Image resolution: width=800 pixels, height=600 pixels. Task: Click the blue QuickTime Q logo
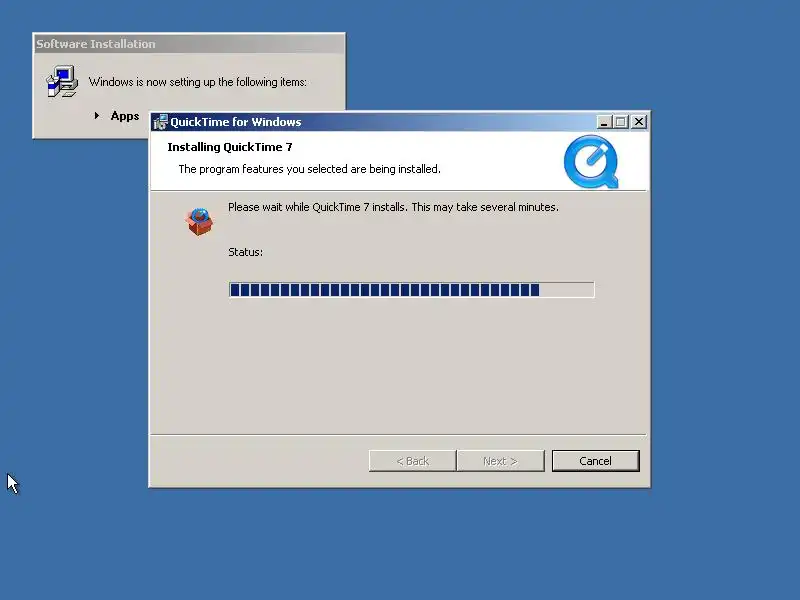pos(591,162)
